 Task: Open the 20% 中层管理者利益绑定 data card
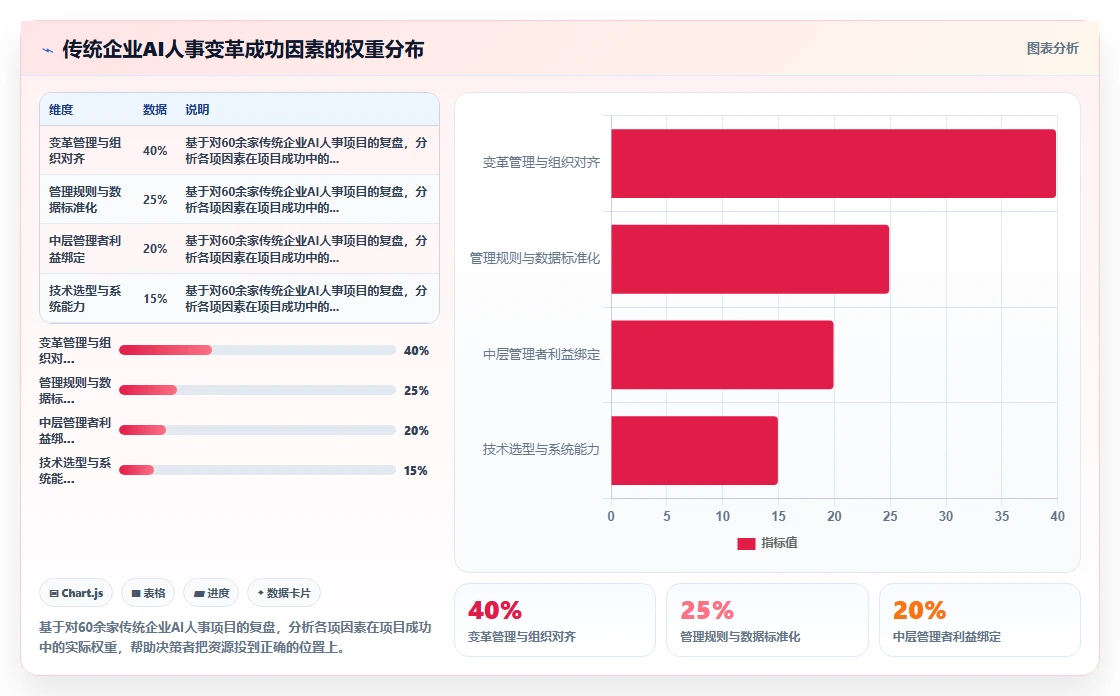click(979, 620)
